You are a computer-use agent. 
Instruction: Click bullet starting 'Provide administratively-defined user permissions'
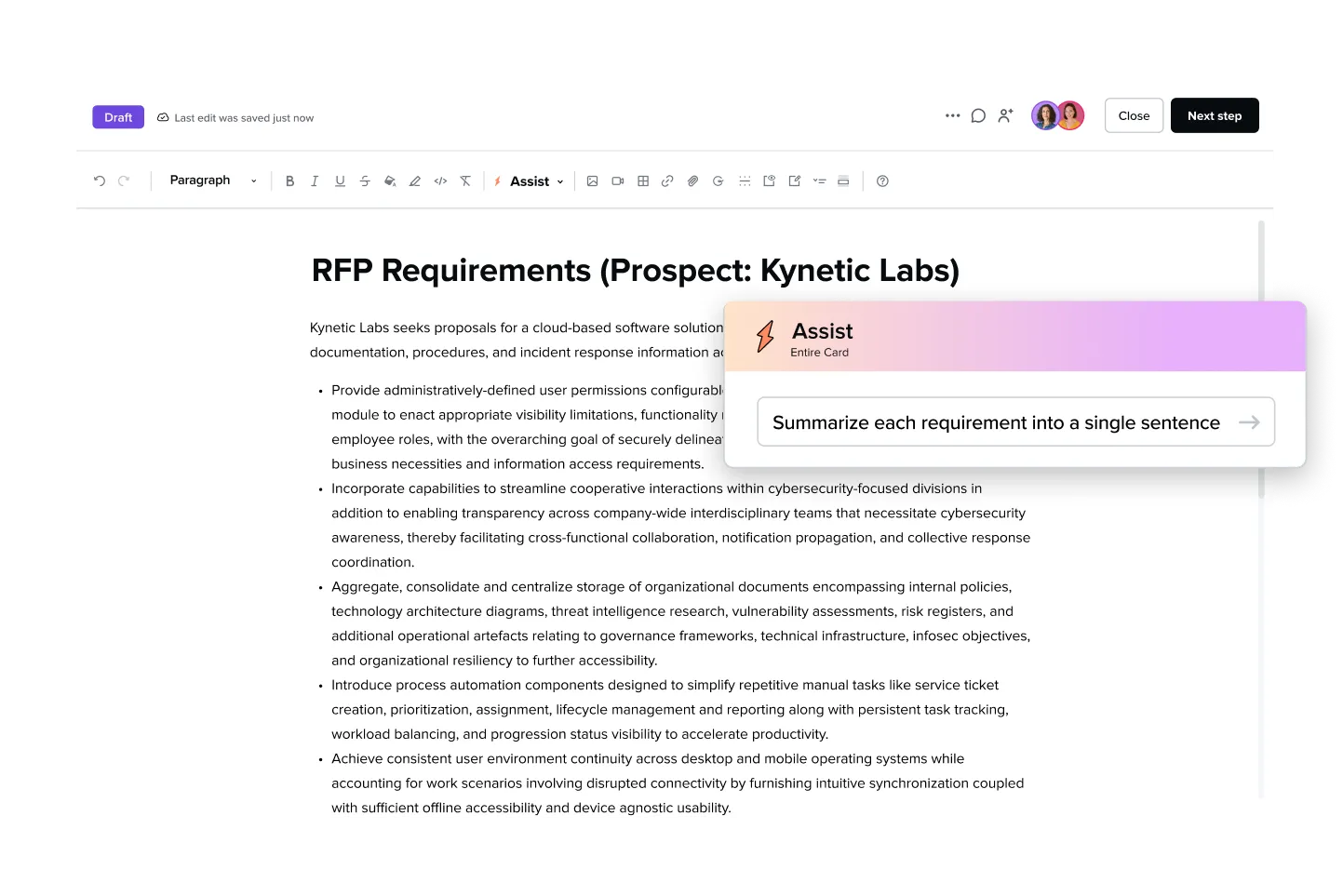click(x=528, y=427)
